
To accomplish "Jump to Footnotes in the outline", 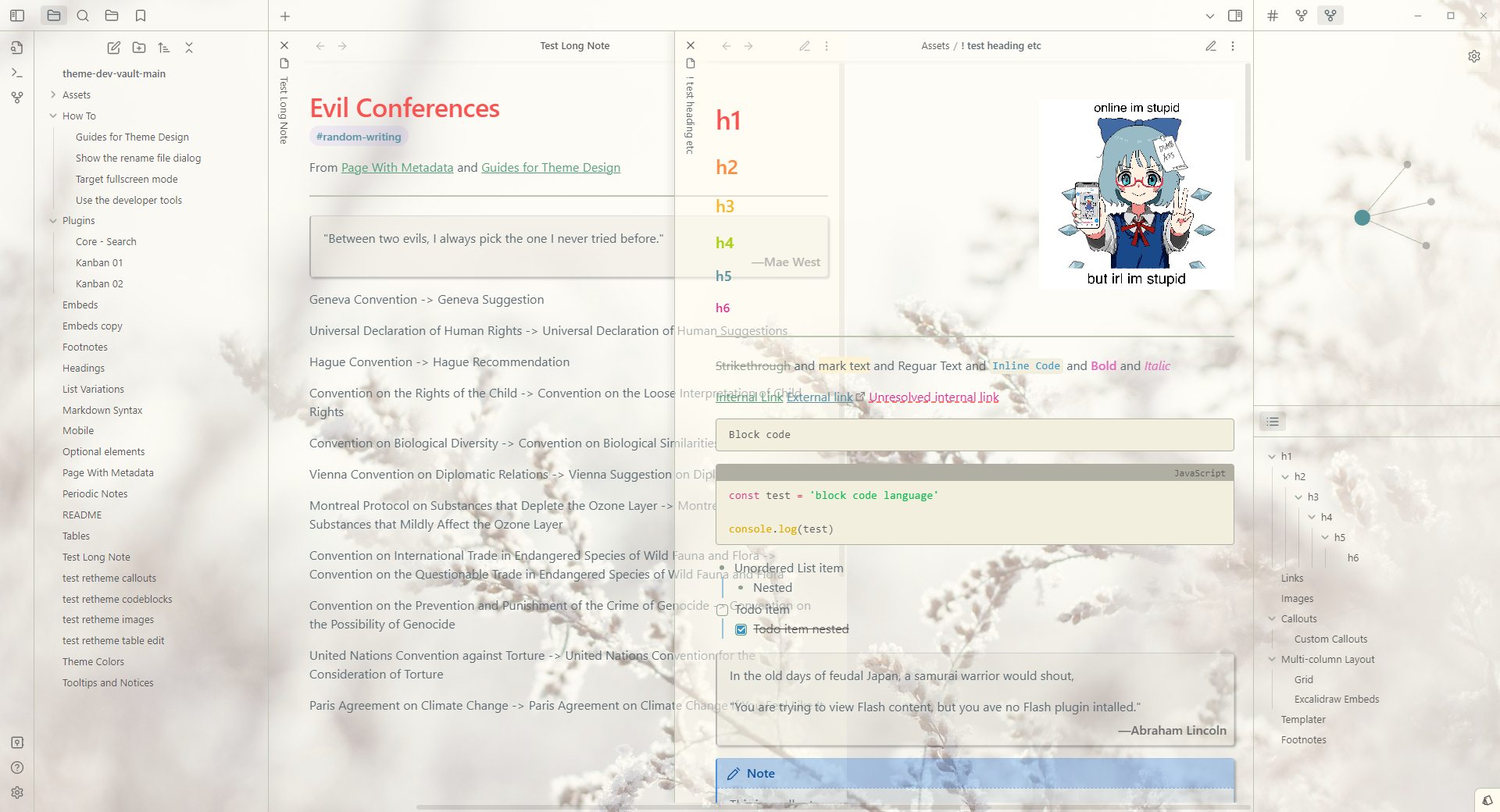I will click(1303, 740).
